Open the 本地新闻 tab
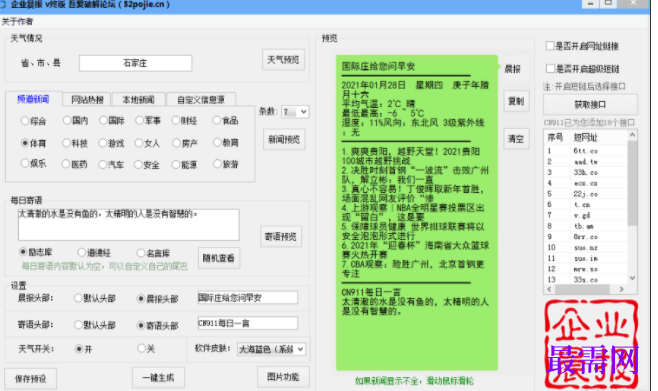Image resolution: width=658 pixels, height=391 pixels. tap(138, 99)
